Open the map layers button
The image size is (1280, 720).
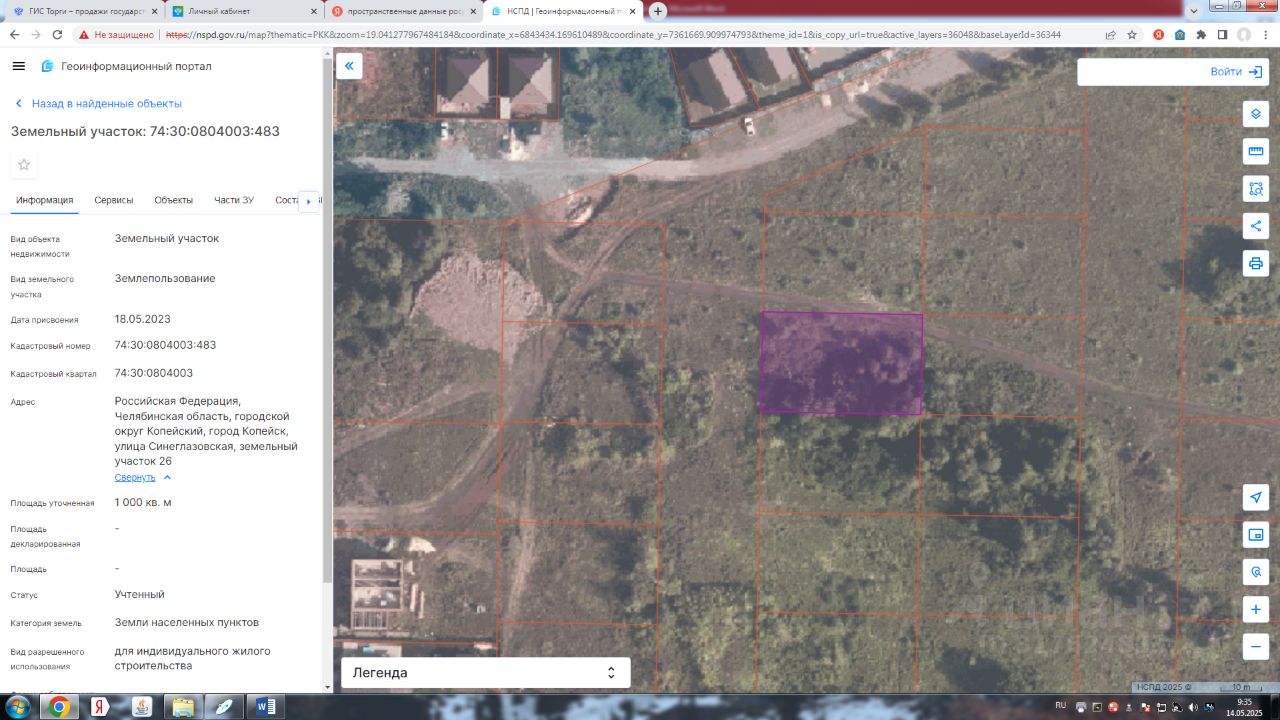(1256, 113)
